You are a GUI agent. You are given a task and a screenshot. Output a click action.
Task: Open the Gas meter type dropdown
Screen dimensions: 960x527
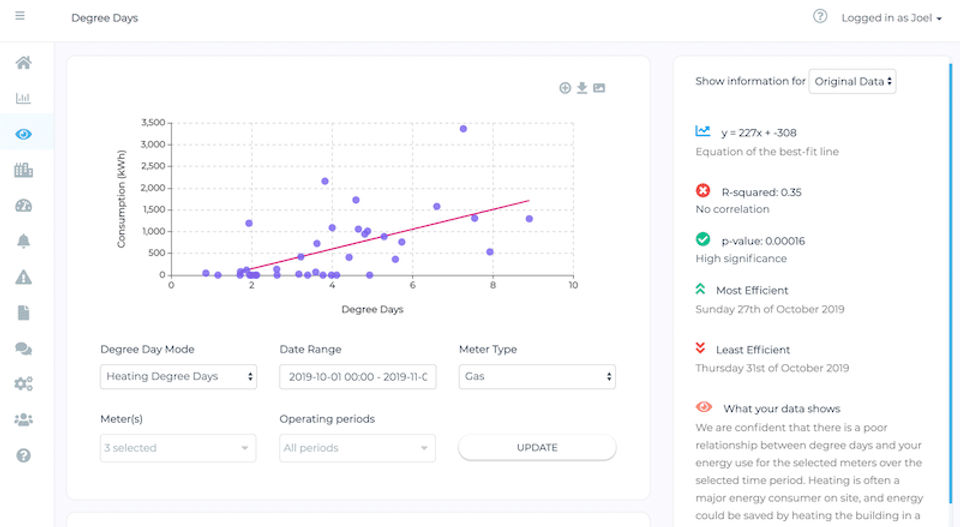537,376
